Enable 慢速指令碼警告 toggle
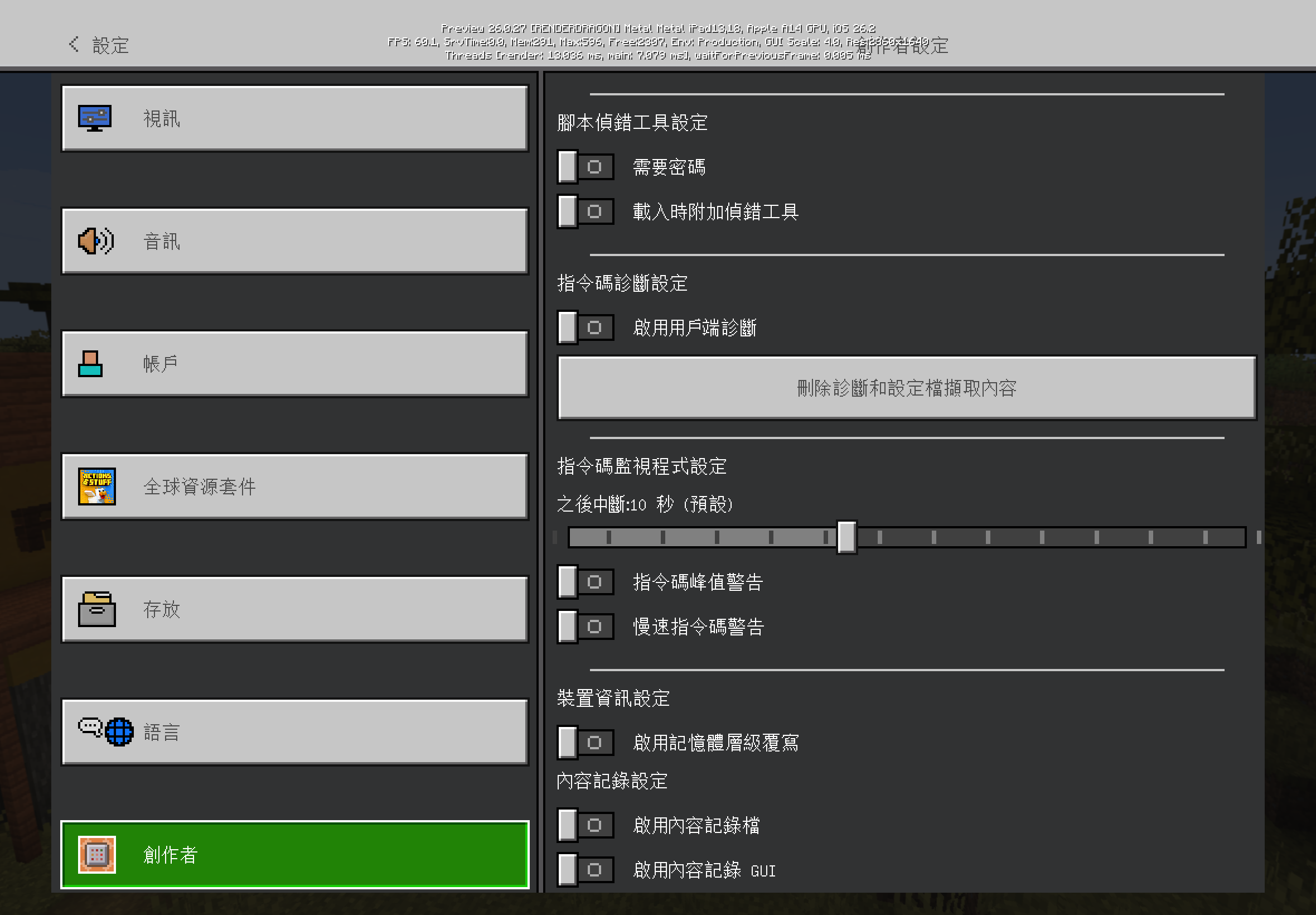The width and height of the screenshot is (1316, 915). point(585,627)
